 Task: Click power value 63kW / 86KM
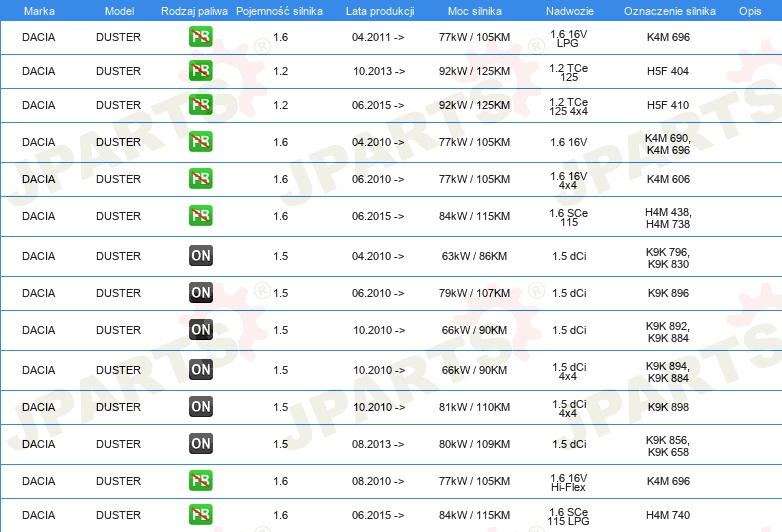coord(474,256)
